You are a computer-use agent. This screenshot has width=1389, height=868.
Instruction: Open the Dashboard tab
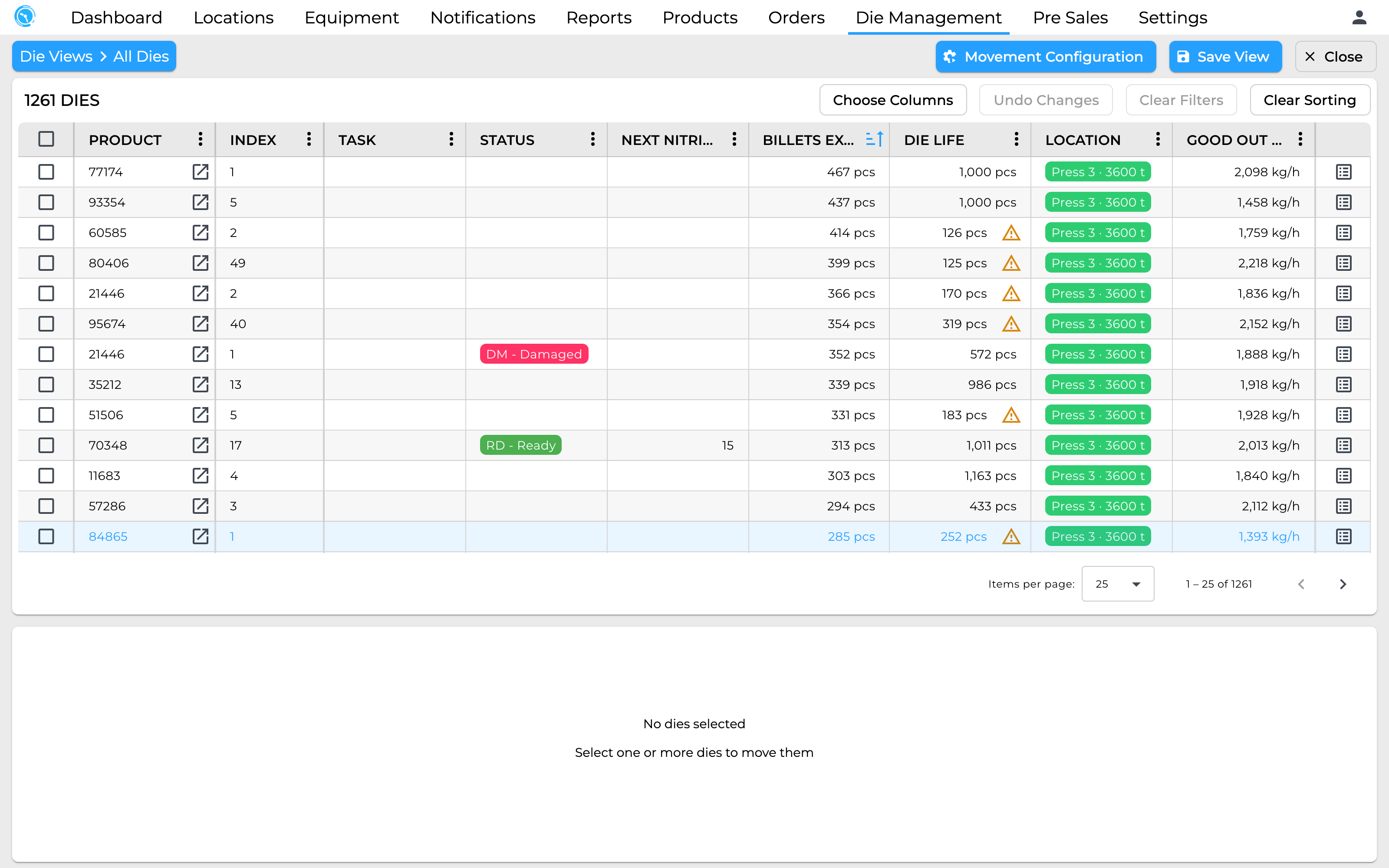(x=116, y=18)
